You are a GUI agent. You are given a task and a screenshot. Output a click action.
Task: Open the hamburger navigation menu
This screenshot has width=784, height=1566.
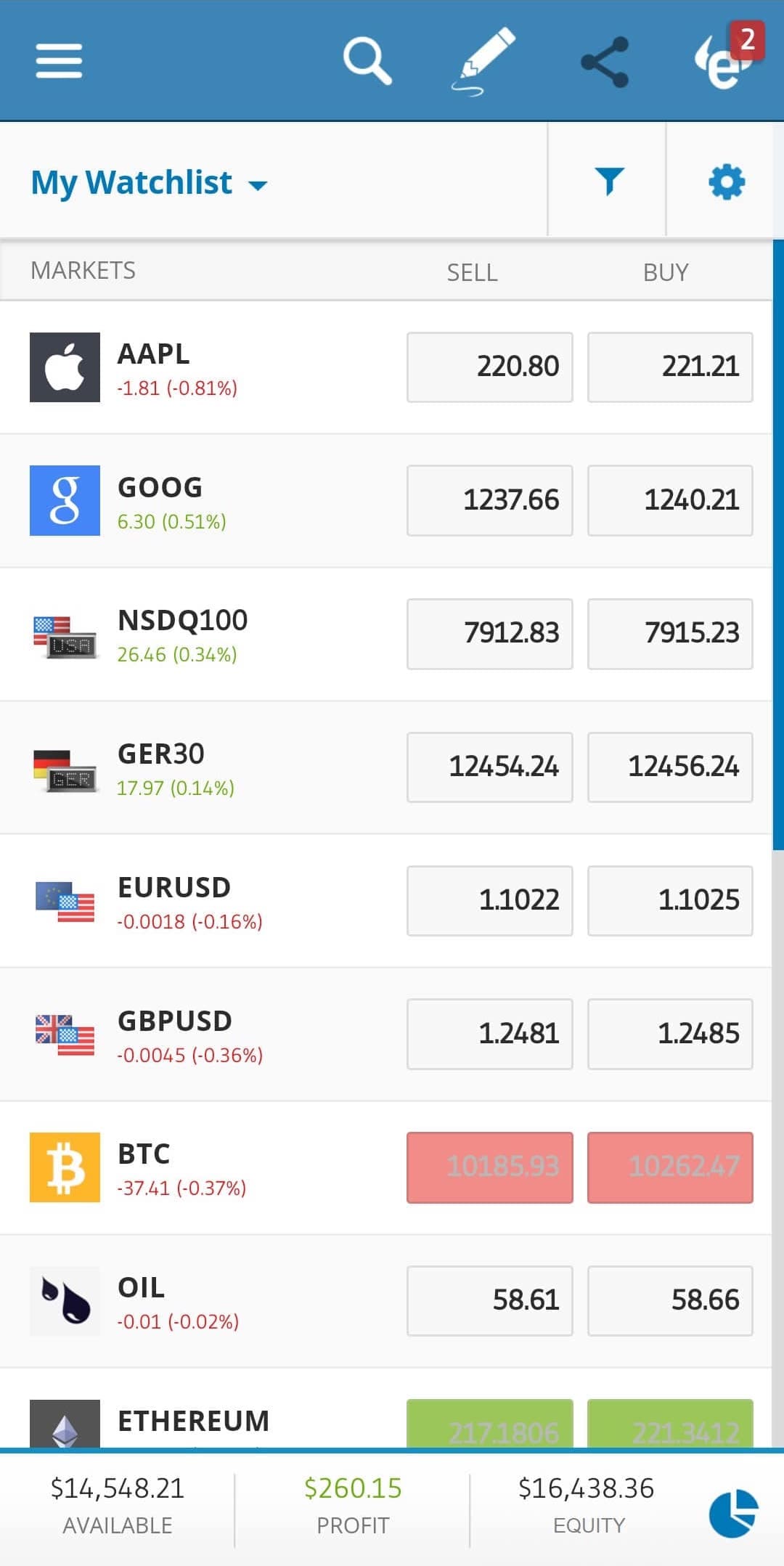(60, 60)
